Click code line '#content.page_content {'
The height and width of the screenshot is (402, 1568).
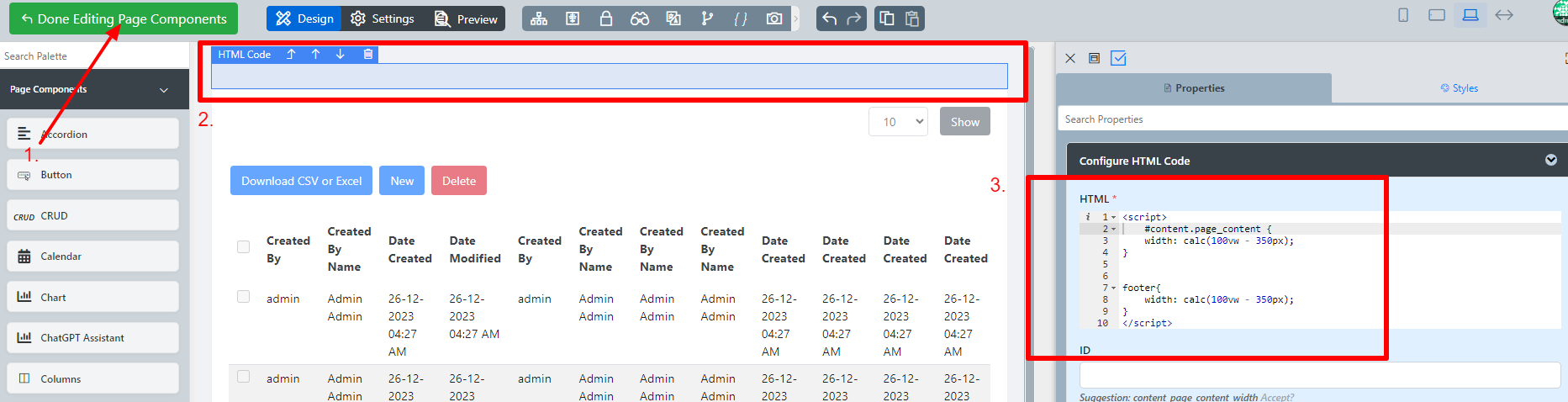pos(1208,229)
